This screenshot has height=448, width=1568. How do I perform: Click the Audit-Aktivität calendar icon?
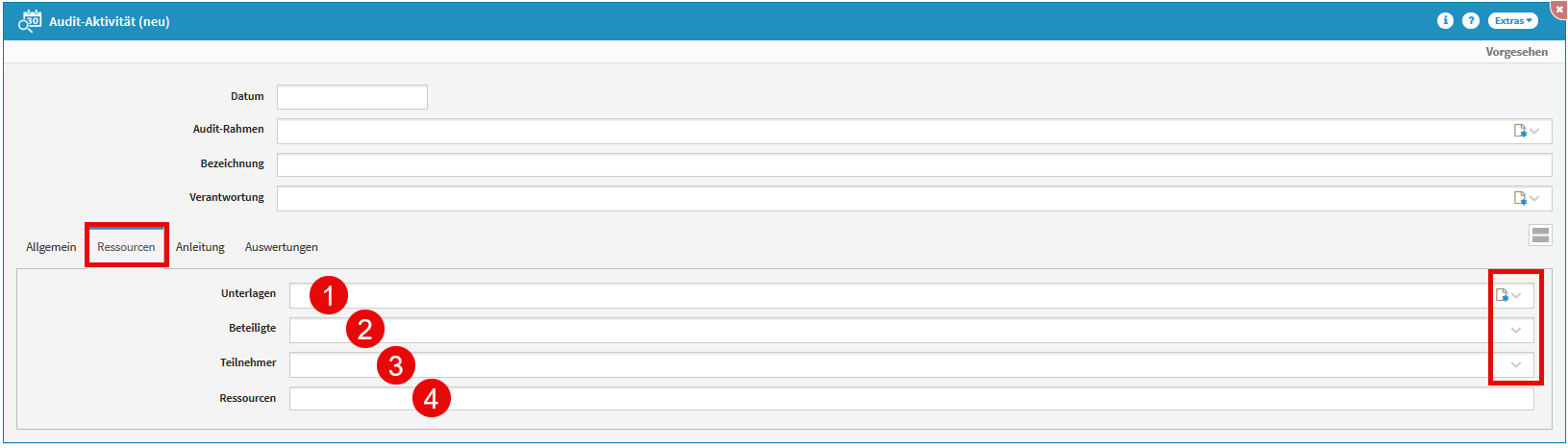click(30, 20)
